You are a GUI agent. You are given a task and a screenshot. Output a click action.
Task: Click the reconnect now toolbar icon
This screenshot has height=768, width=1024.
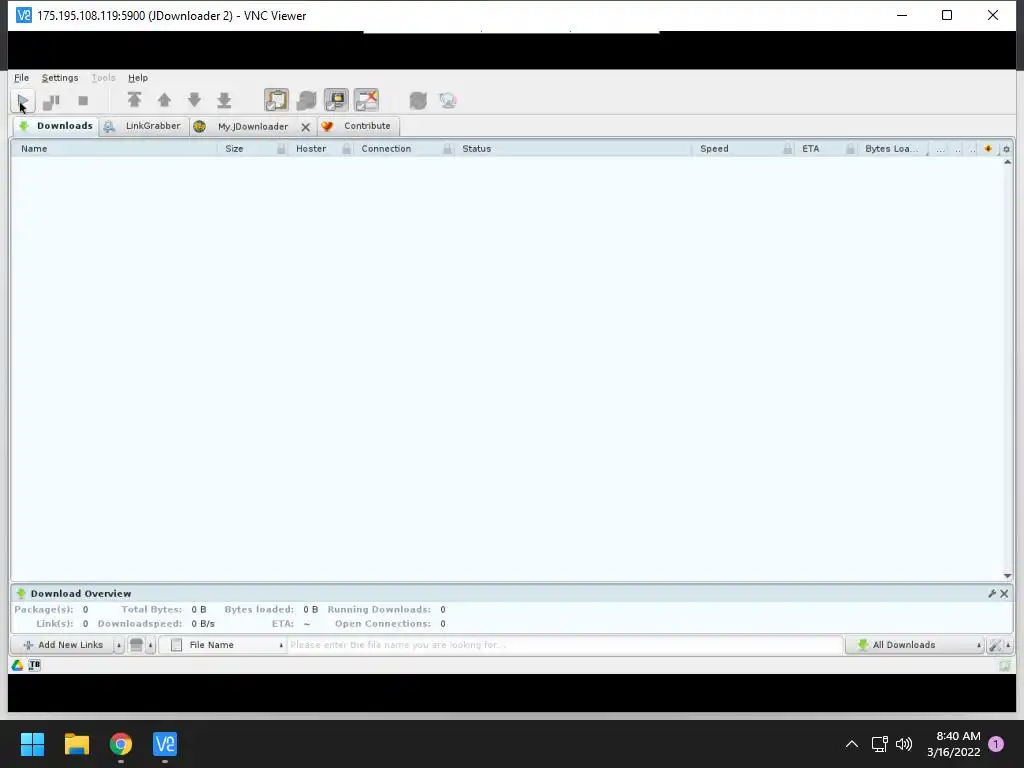(418, 100)
